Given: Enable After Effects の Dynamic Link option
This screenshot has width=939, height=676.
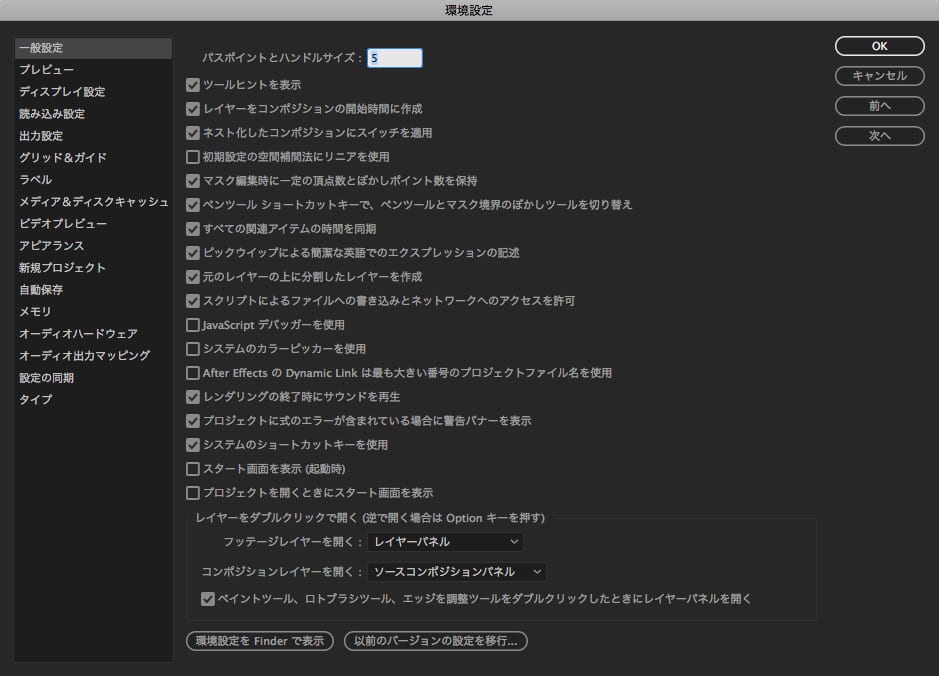Looking at the screenshot, I should point(193,373).
